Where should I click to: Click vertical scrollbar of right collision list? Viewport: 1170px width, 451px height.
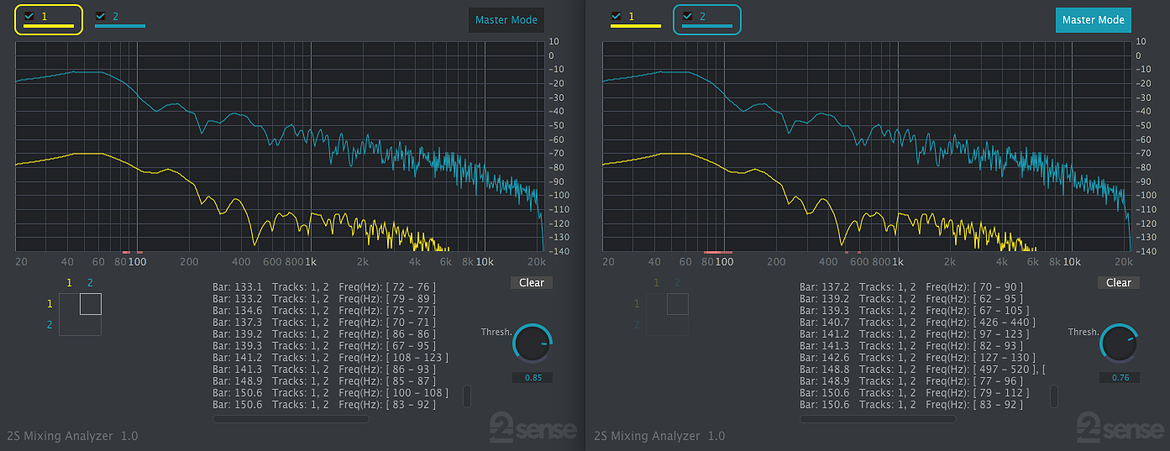1054,396
